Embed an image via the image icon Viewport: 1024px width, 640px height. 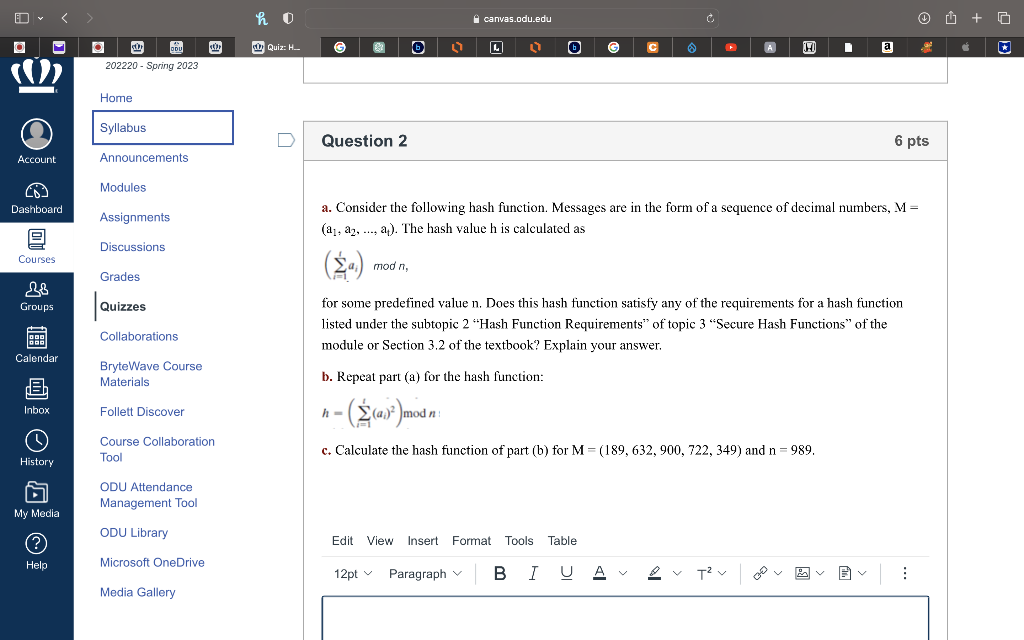tap(801, 573)
